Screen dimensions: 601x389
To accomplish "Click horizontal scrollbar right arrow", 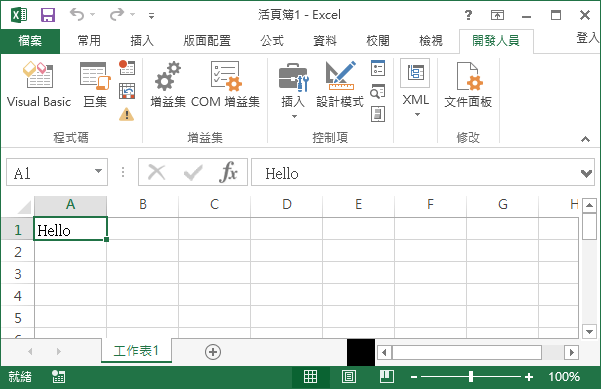I will [571, 352].
